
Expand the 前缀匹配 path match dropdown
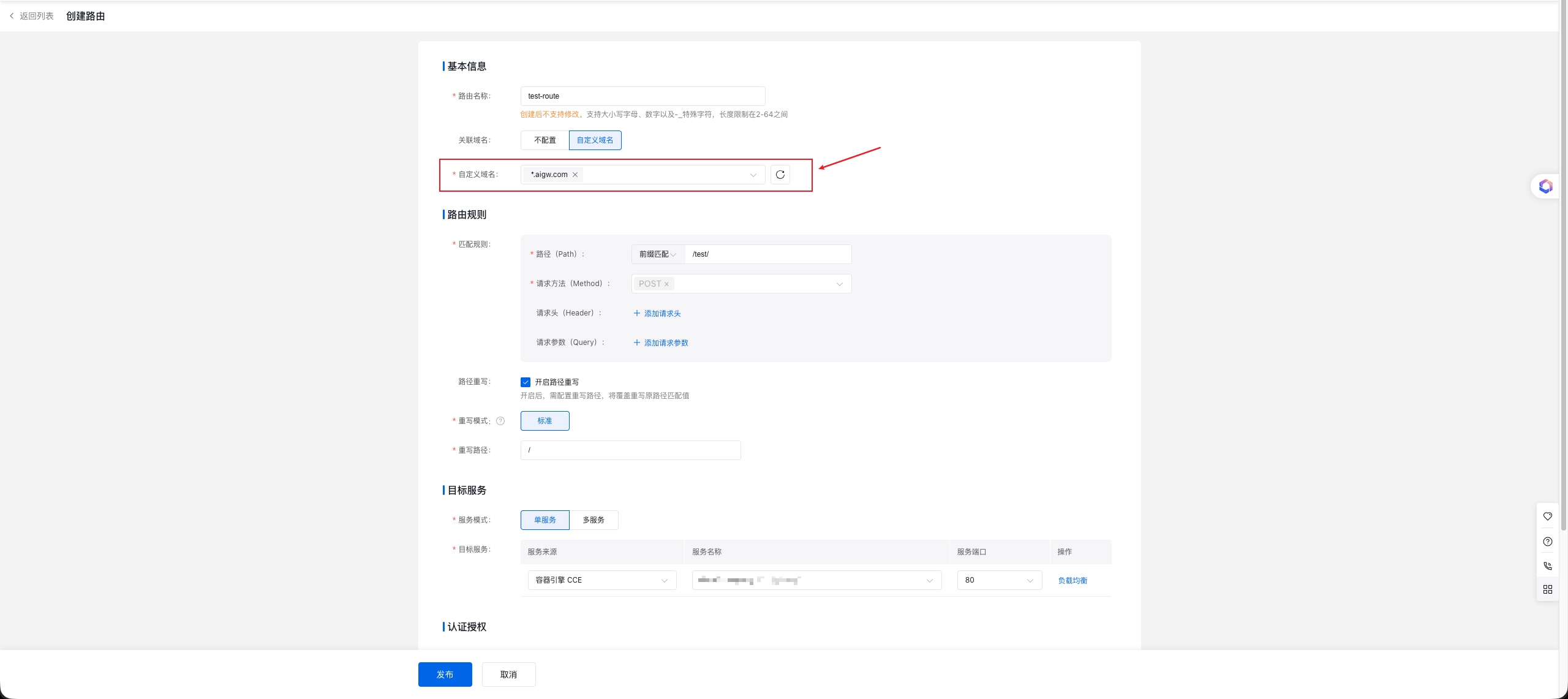click(658, 254)
